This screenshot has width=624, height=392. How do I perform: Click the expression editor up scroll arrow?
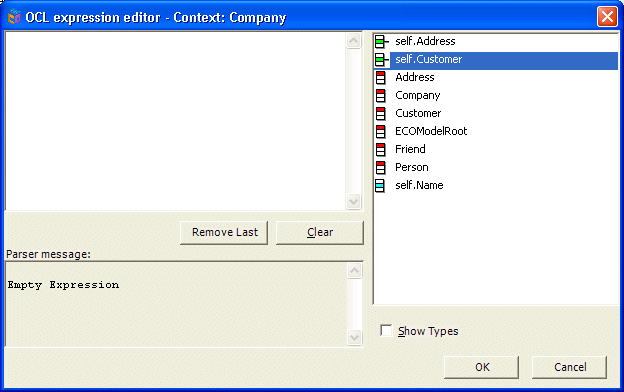[353, 41]
